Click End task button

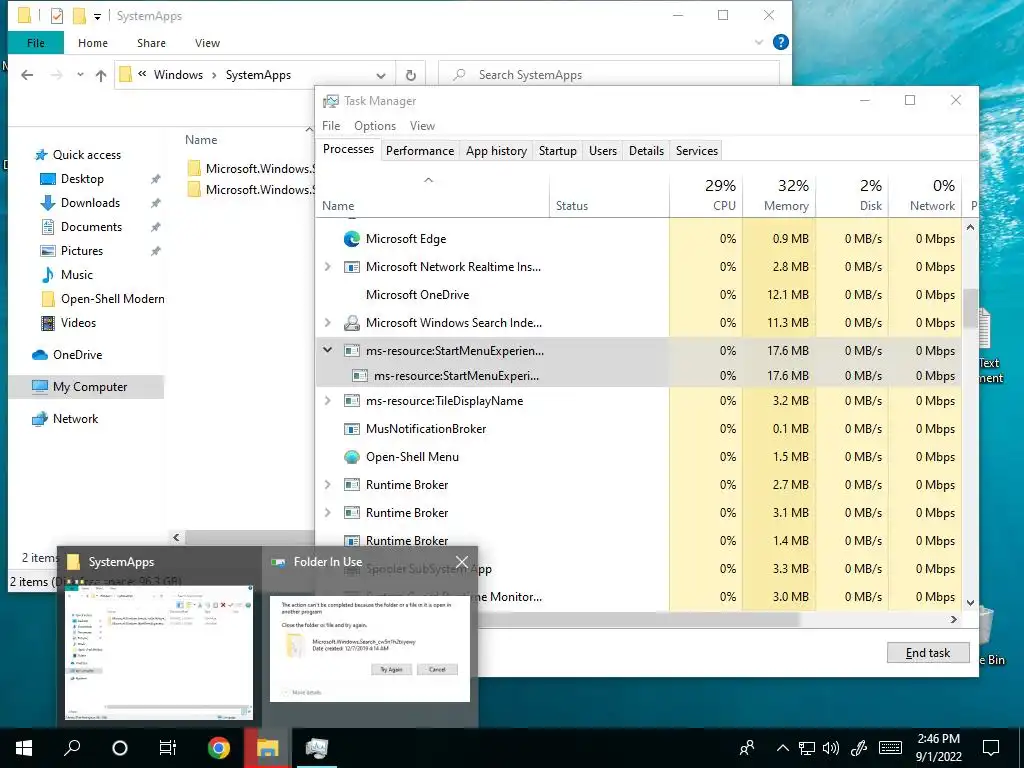pyautogui.click(x=928, y=652)
